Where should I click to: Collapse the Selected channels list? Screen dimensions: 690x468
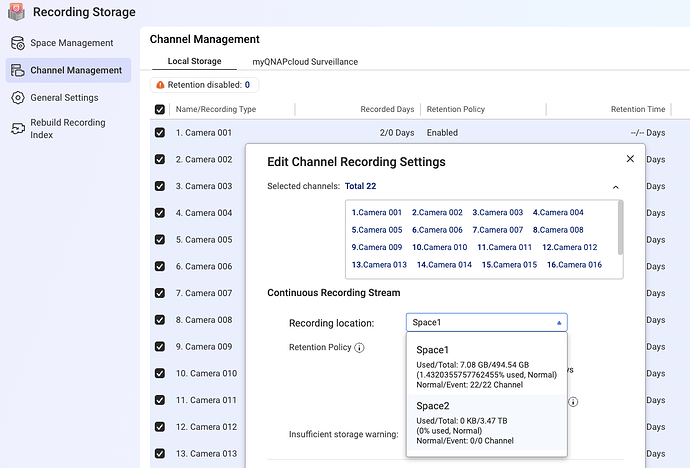[615, 186]
